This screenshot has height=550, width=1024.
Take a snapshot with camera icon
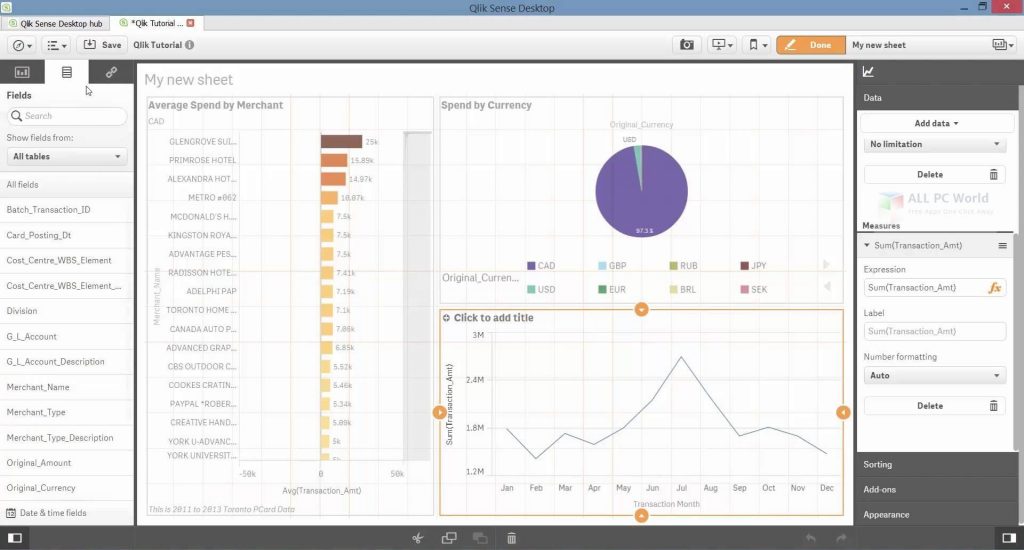[x=686, y=45]
